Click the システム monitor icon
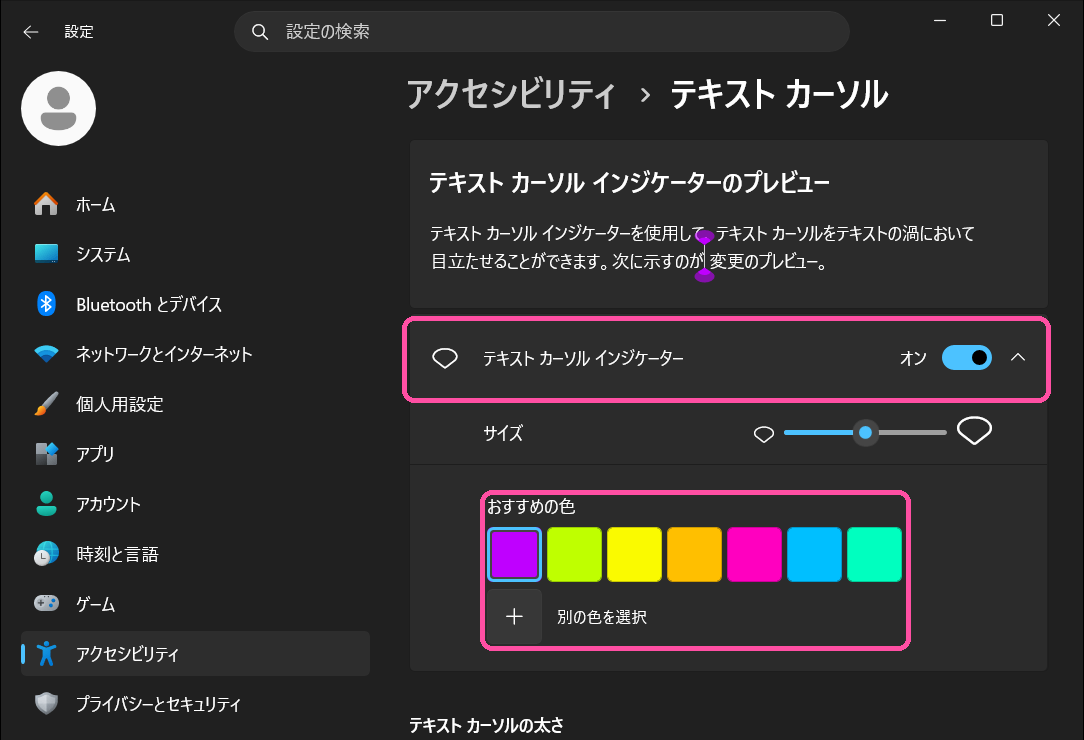 point(46,254)
